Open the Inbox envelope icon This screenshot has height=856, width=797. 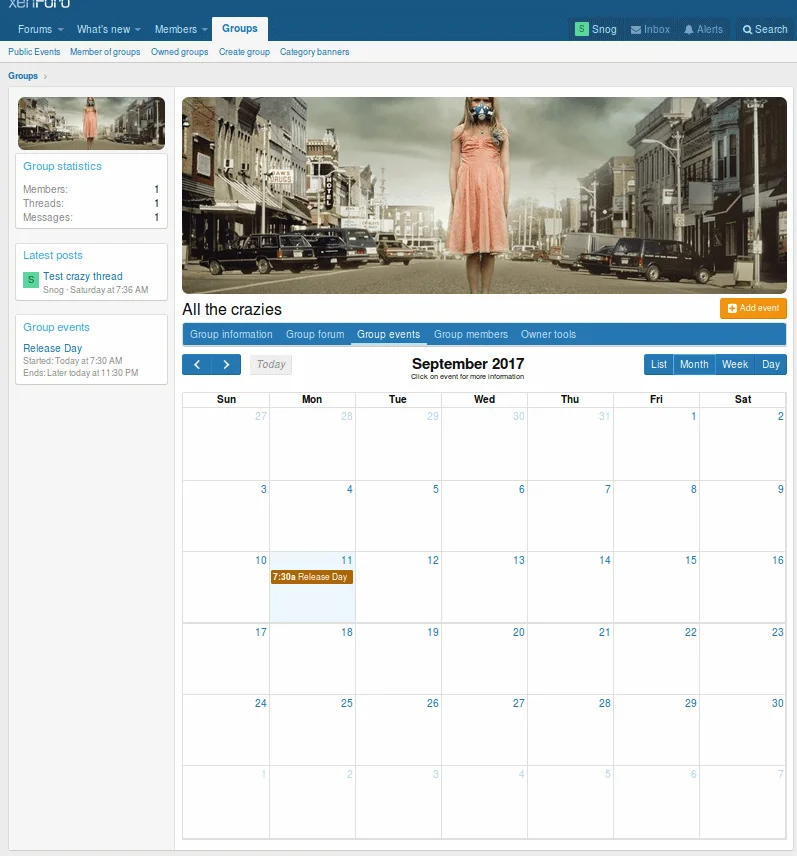pos(636,30)
